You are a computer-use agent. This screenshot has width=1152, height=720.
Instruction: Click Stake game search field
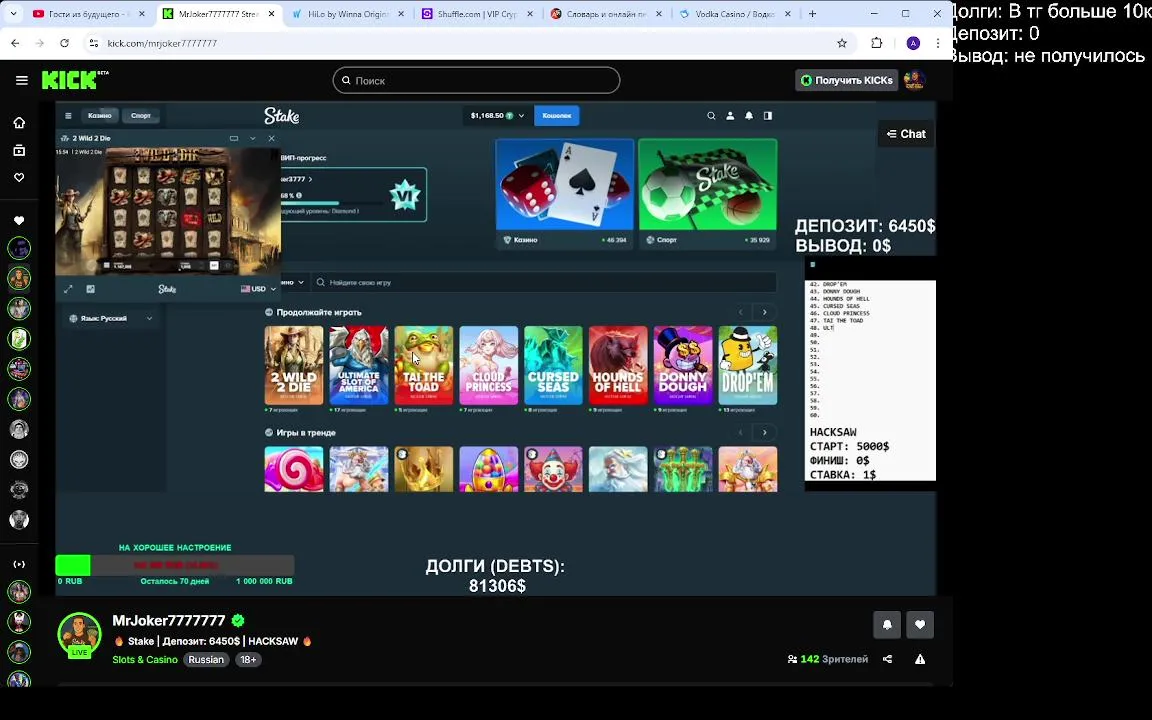click(x=544, y=282)
